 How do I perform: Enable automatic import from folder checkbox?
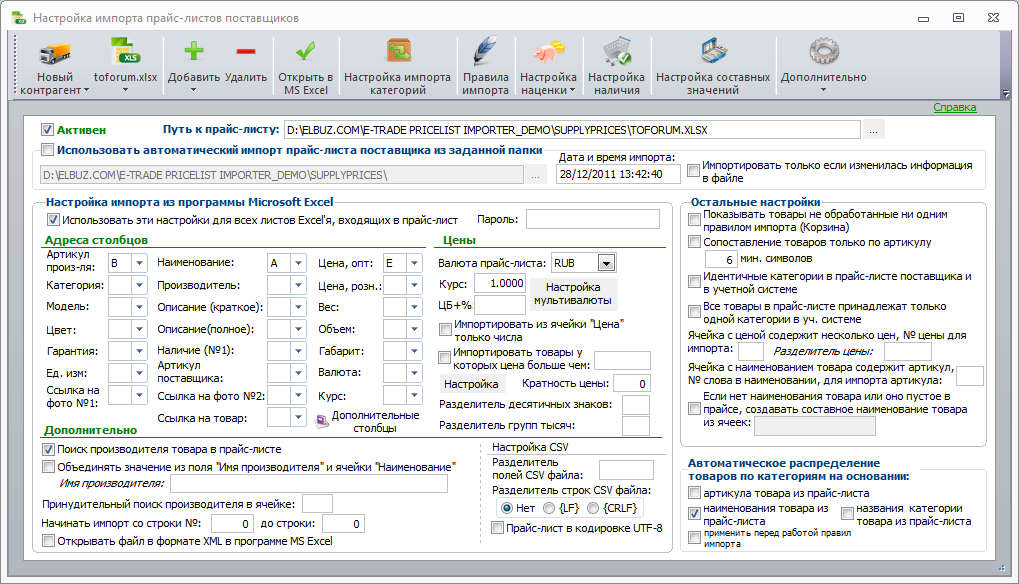coord(47,150)
